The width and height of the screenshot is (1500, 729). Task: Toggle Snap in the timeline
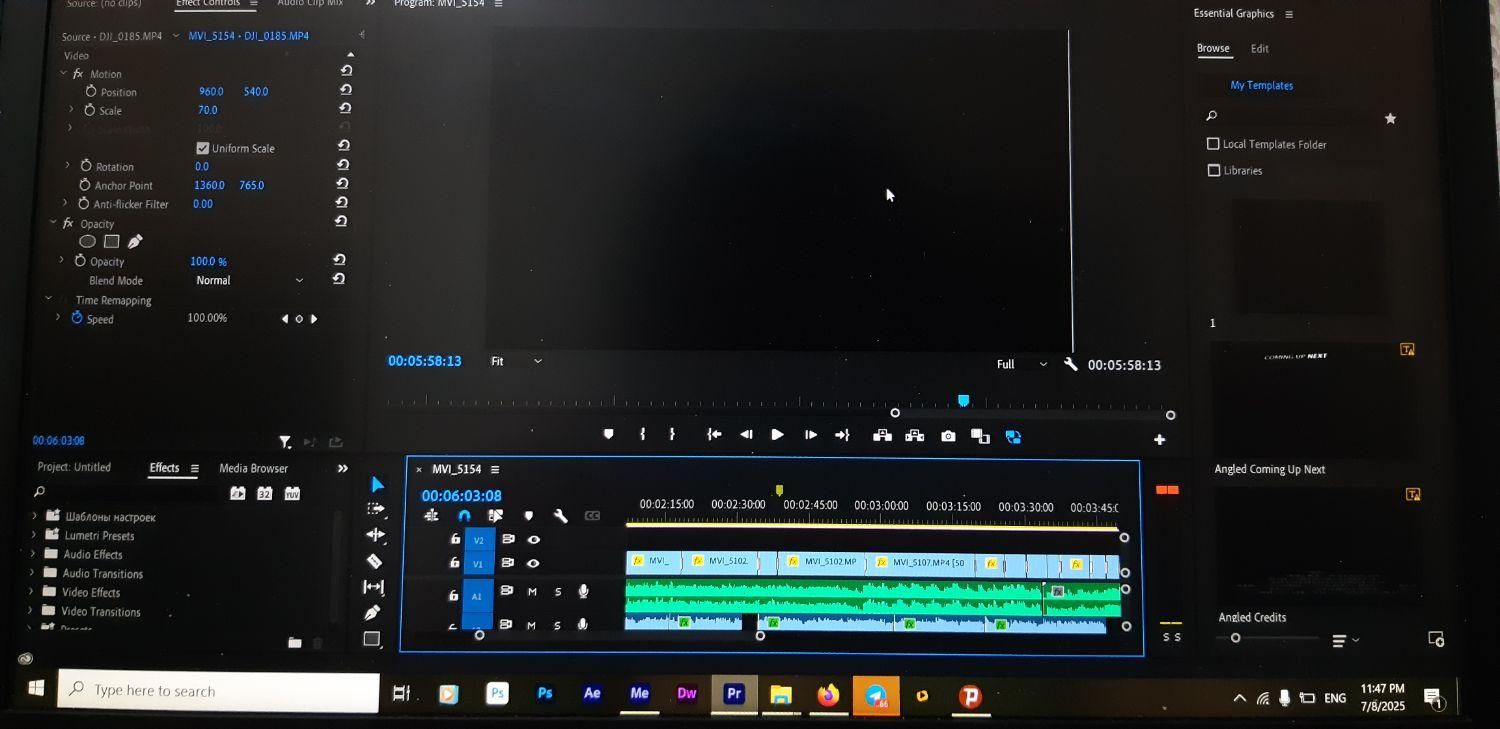[x=464, y=516]
